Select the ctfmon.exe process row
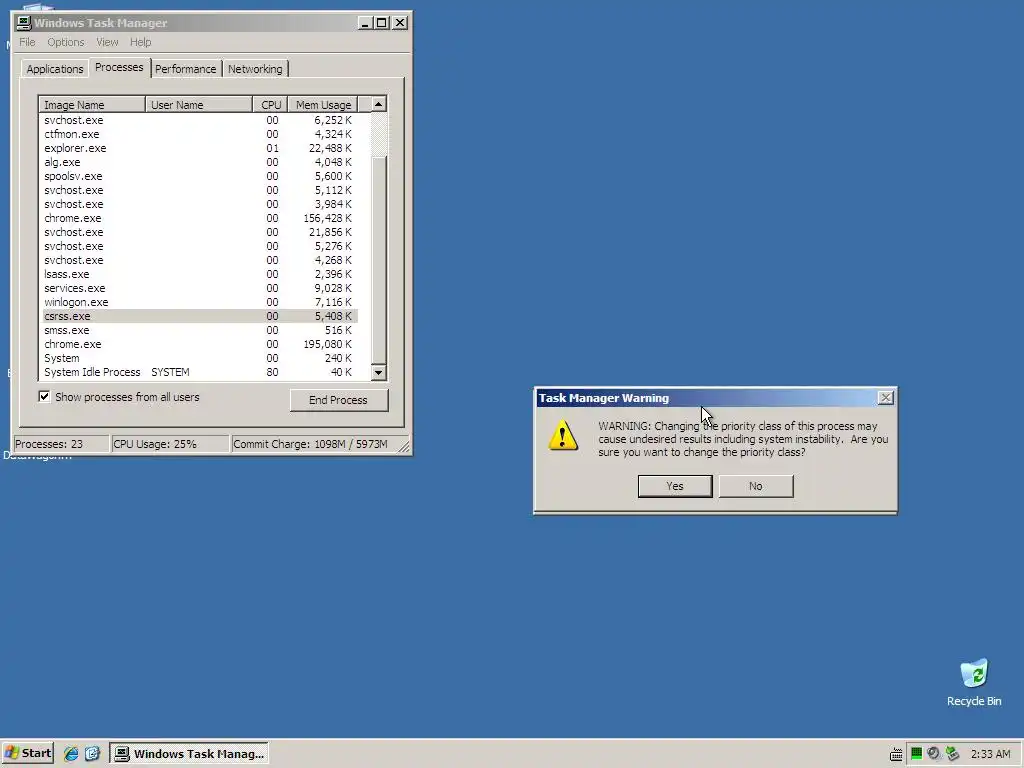This screenshot has height=768, width=1024. tap(199, 134)
